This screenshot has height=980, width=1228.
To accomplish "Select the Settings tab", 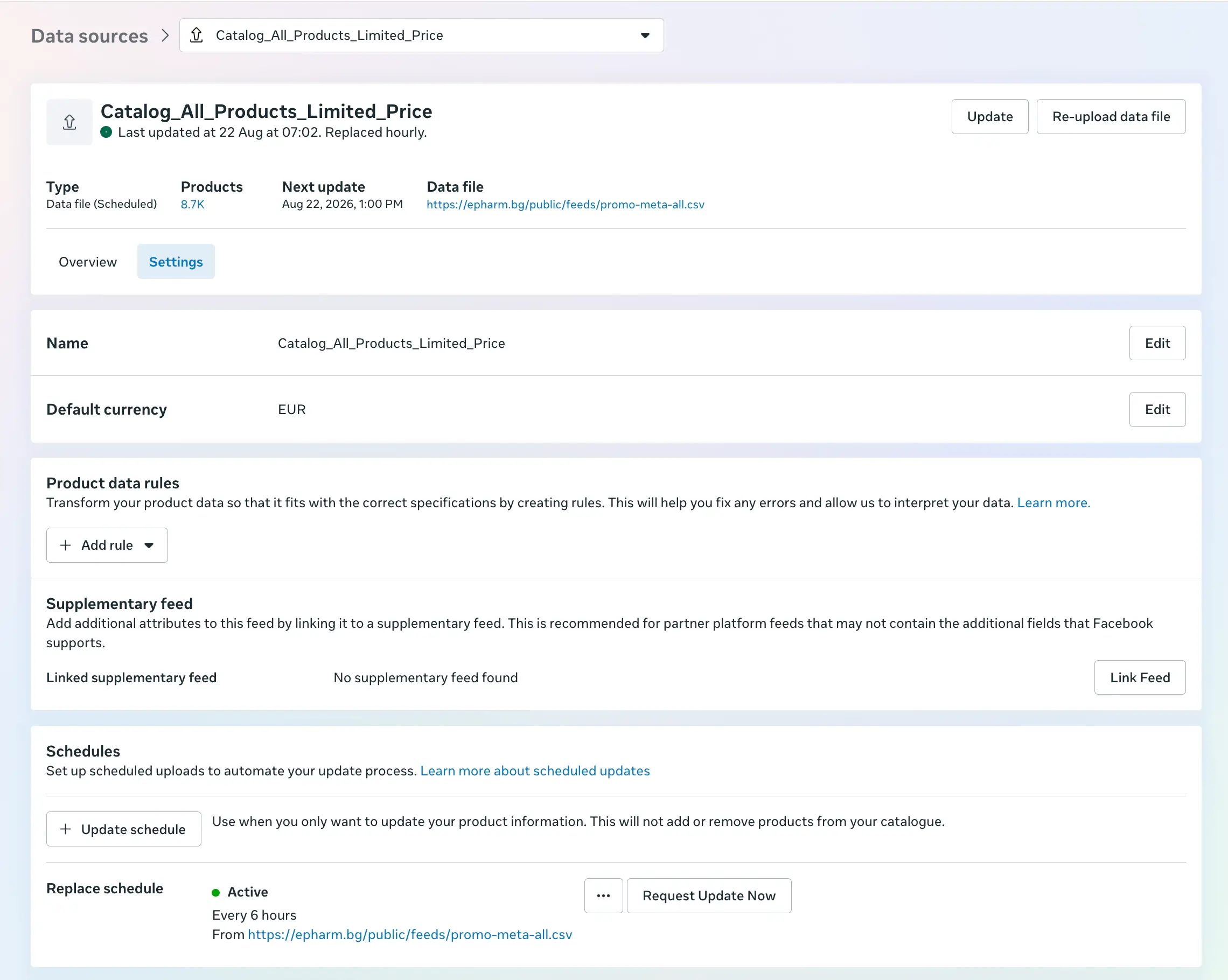I will coord(176,262).
